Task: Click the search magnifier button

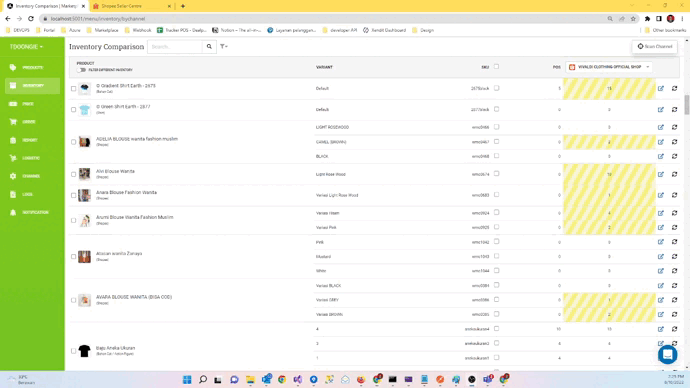Action: tap(209, 47)
